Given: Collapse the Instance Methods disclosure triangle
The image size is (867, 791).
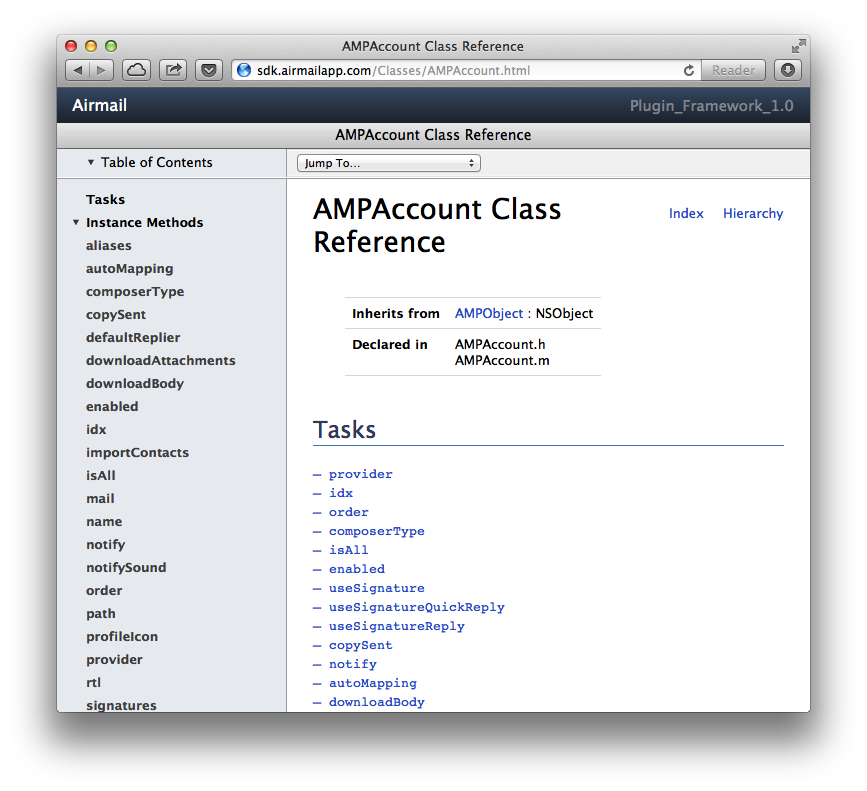Looking at the screenshot, I should tap(76, 222).
